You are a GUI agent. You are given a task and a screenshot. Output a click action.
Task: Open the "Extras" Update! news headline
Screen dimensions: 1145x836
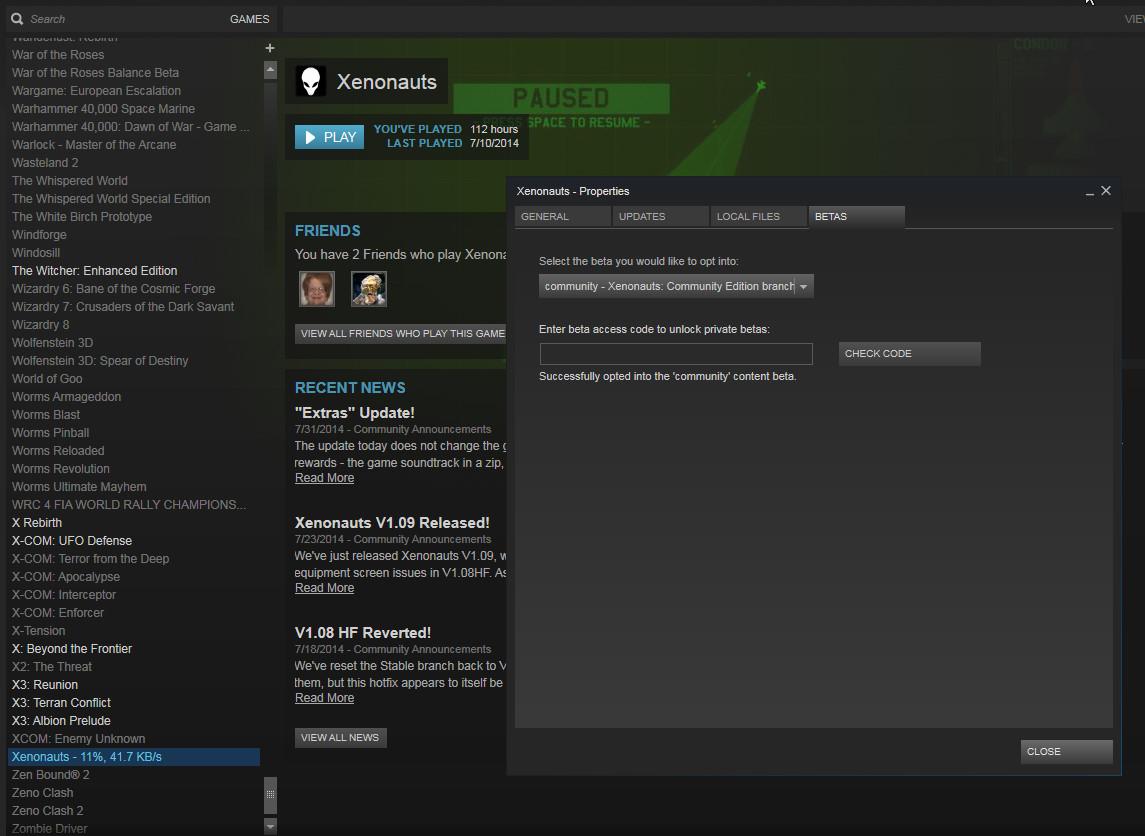click(x=355, y=413)
